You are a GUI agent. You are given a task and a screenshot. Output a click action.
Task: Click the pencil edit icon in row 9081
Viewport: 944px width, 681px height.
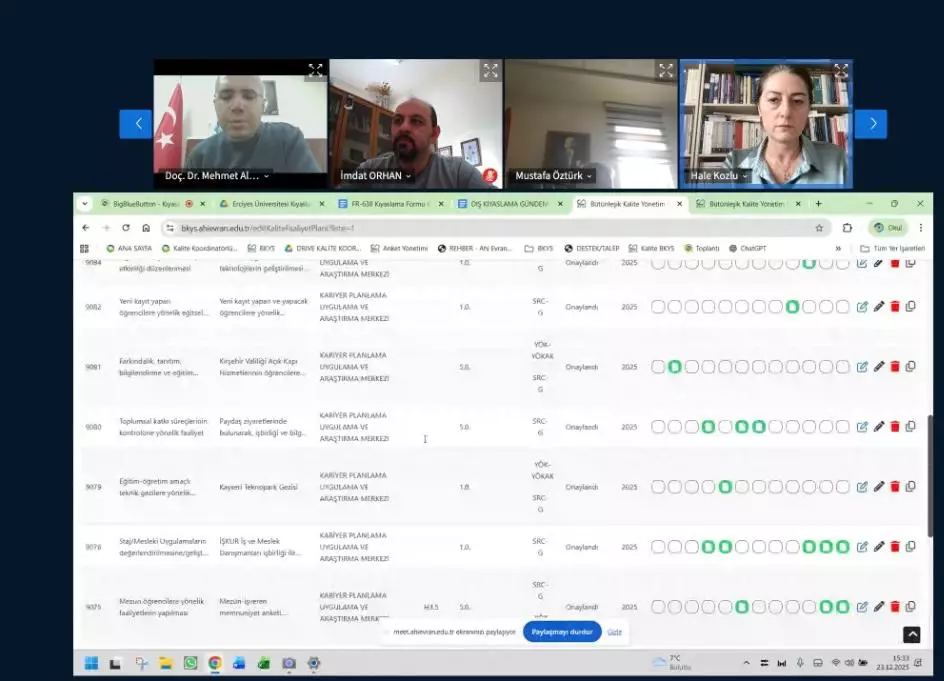879,367
